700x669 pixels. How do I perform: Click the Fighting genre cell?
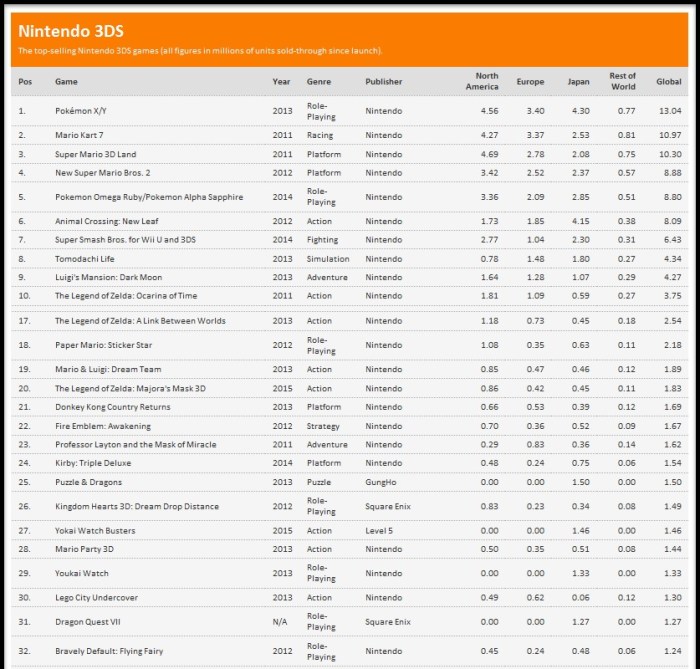point(322,240)
